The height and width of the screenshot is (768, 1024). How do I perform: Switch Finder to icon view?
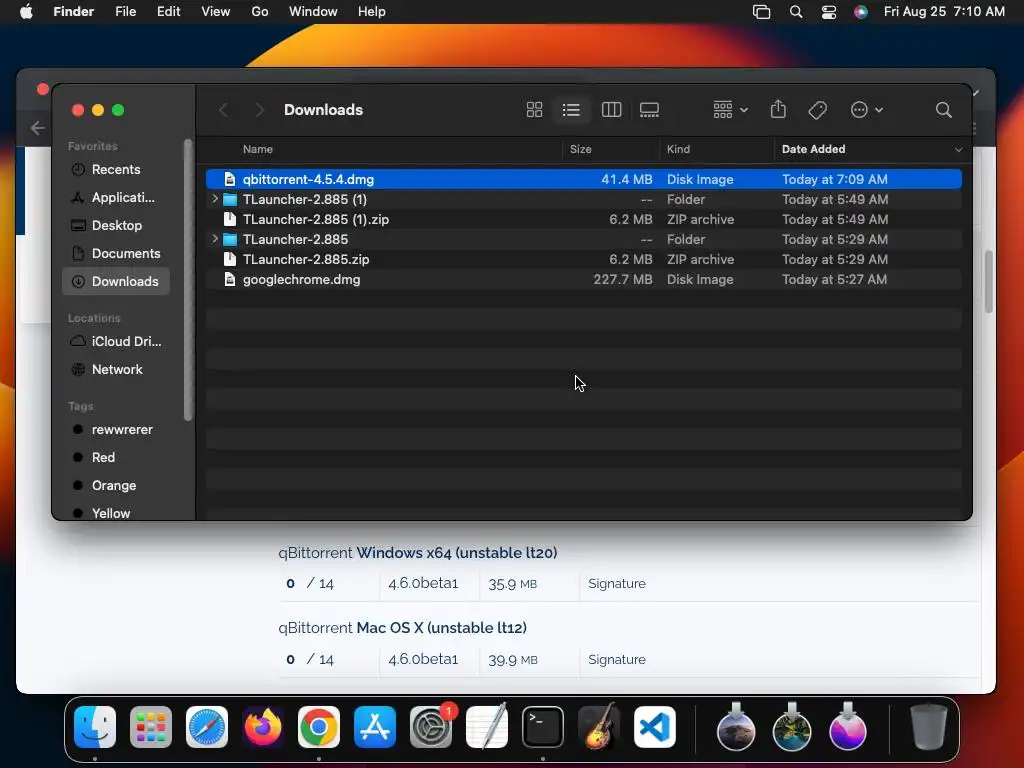(534, 110)
